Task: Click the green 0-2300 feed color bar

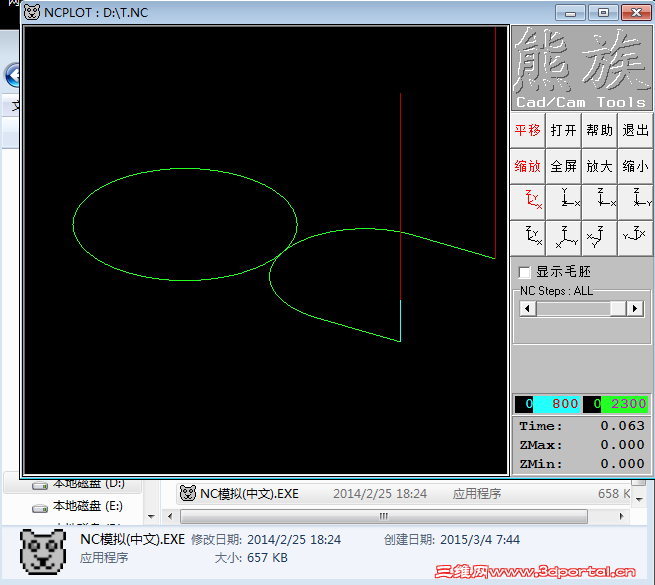Action: pos(615,404)
